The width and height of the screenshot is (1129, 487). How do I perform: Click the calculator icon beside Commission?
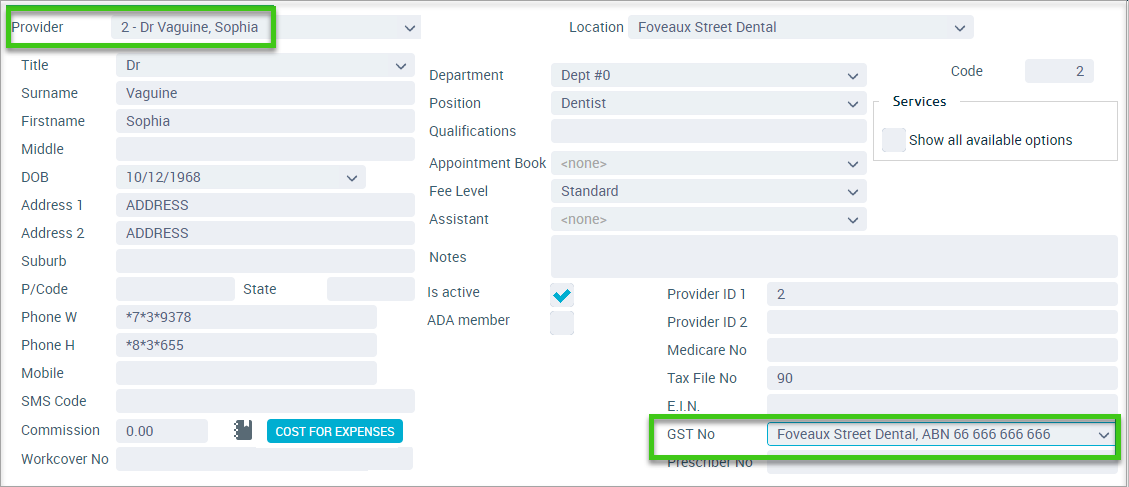tap(243, 430)
